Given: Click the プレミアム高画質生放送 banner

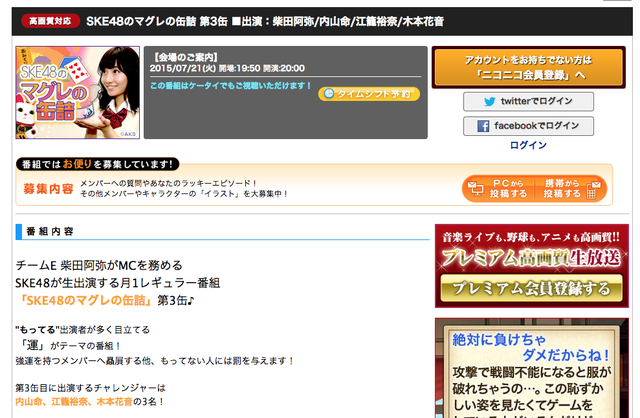Looking at the screenshot, I should coord(531,266).
